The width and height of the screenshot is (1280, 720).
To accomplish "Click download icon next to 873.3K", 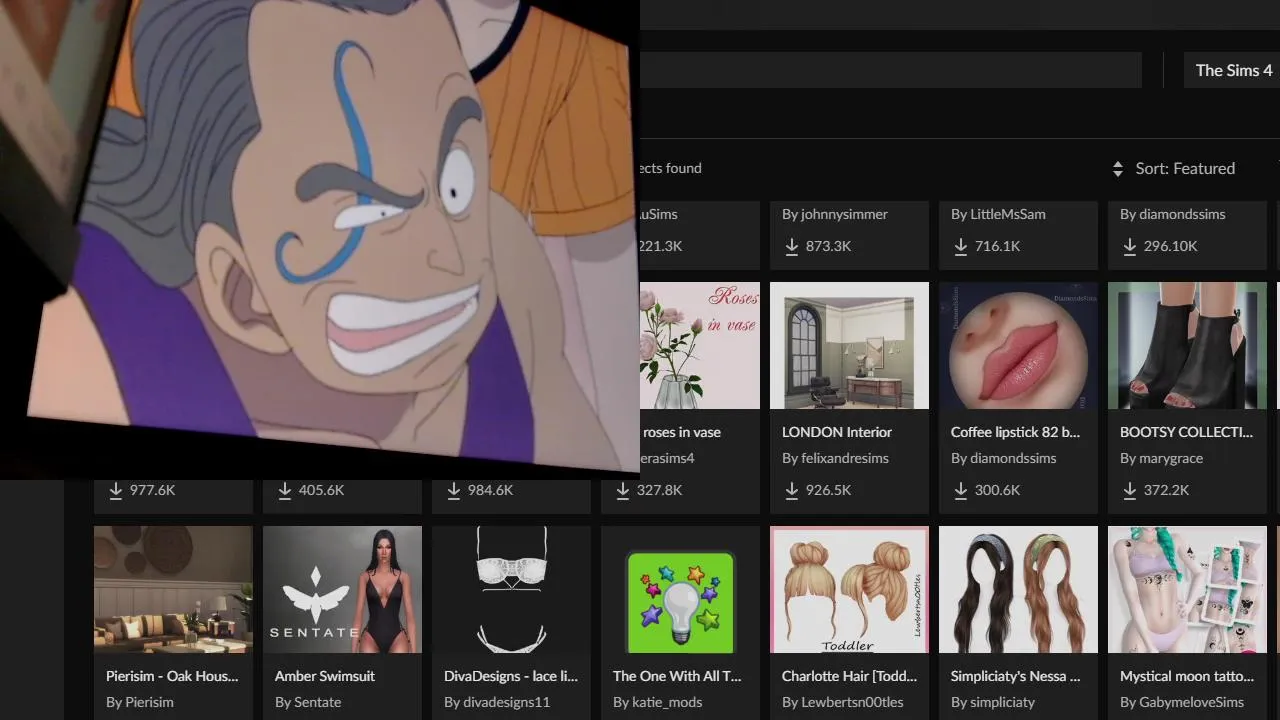I will pos(792,246).
